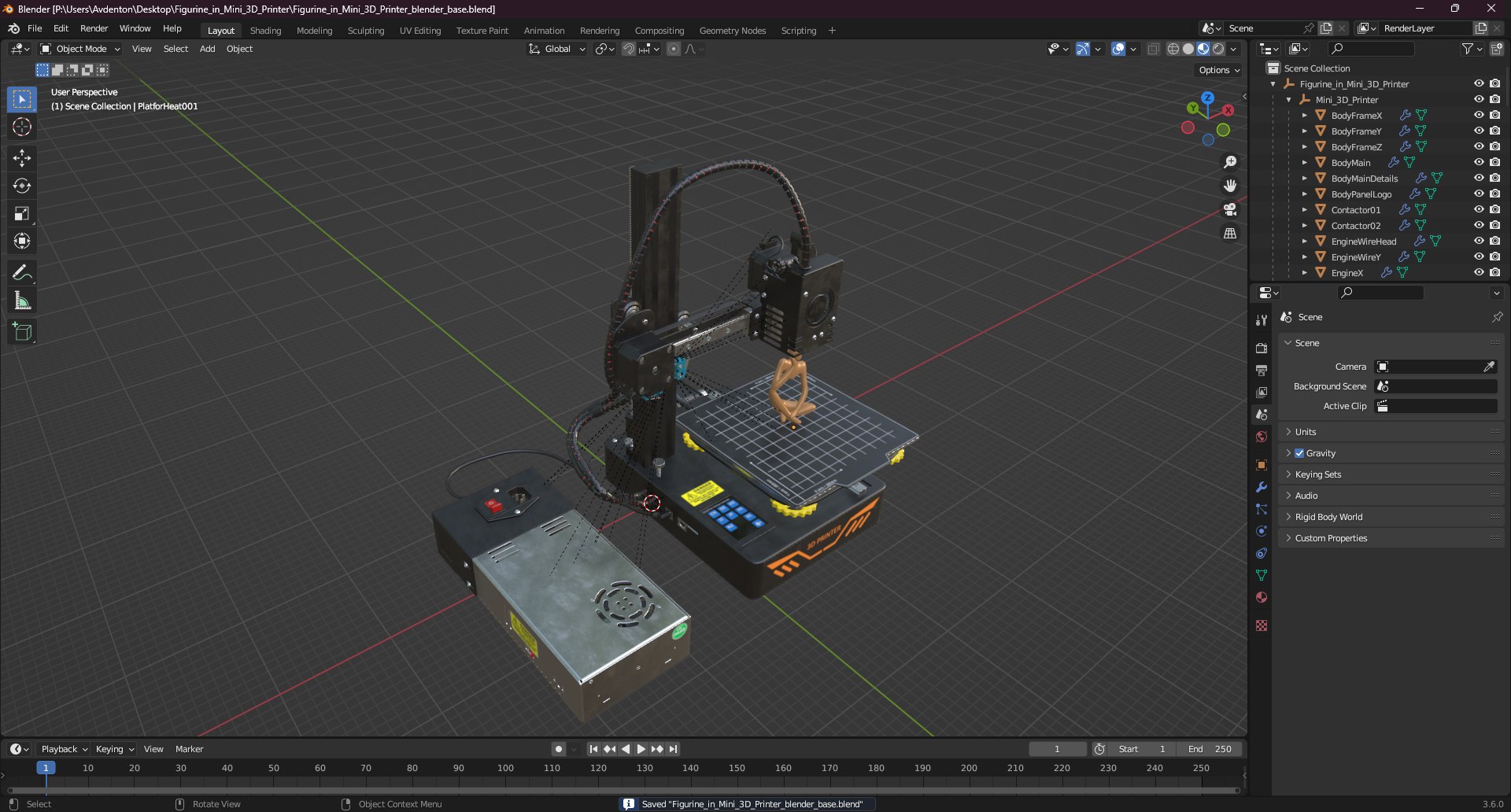Expand the EngineWireHead tree item
The width and height of the screenshot is (1511, 812).
click(1304, 242)
